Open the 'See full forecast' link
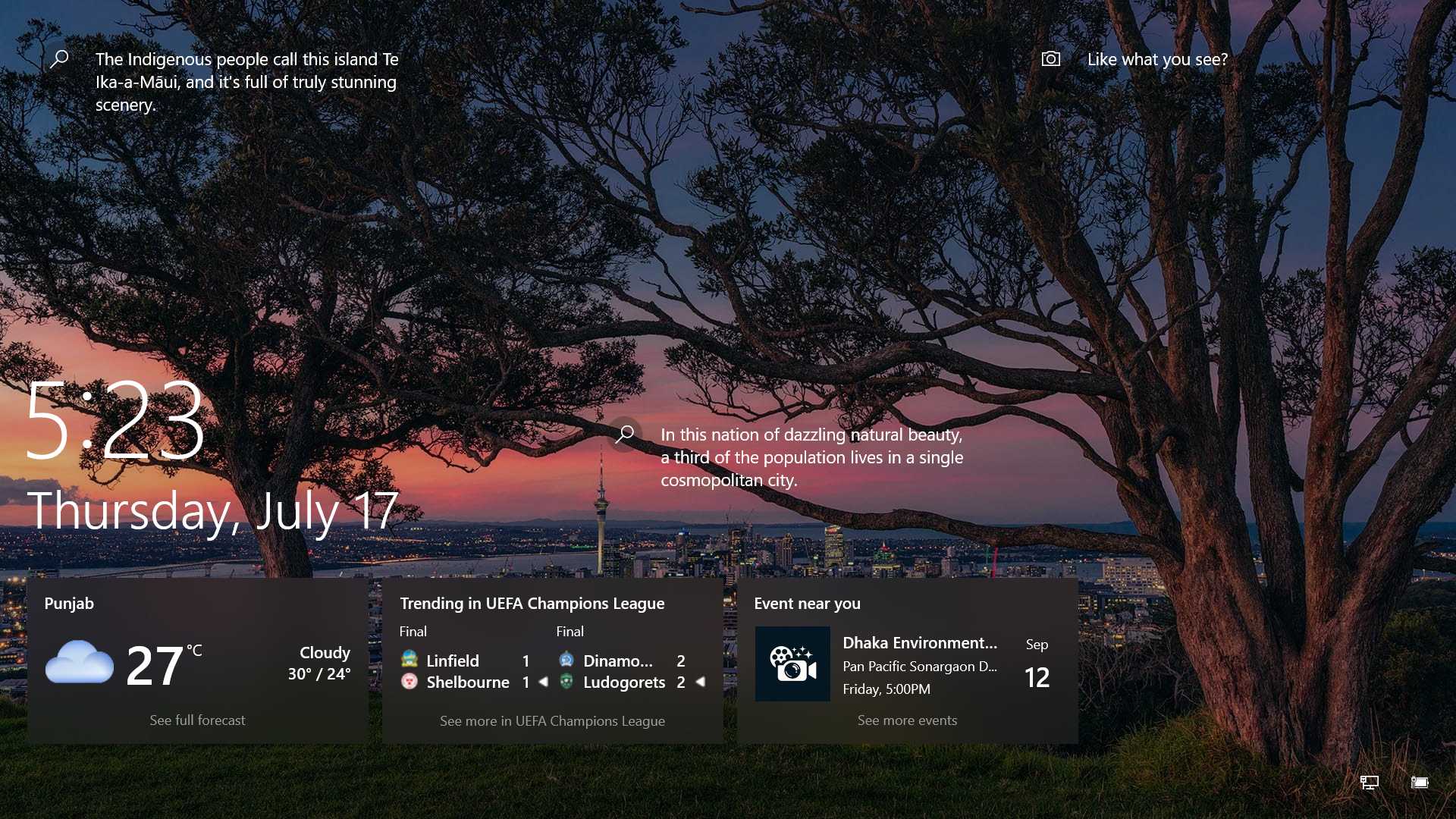This screenshot has height=819, width=1456. coord(197,720)
